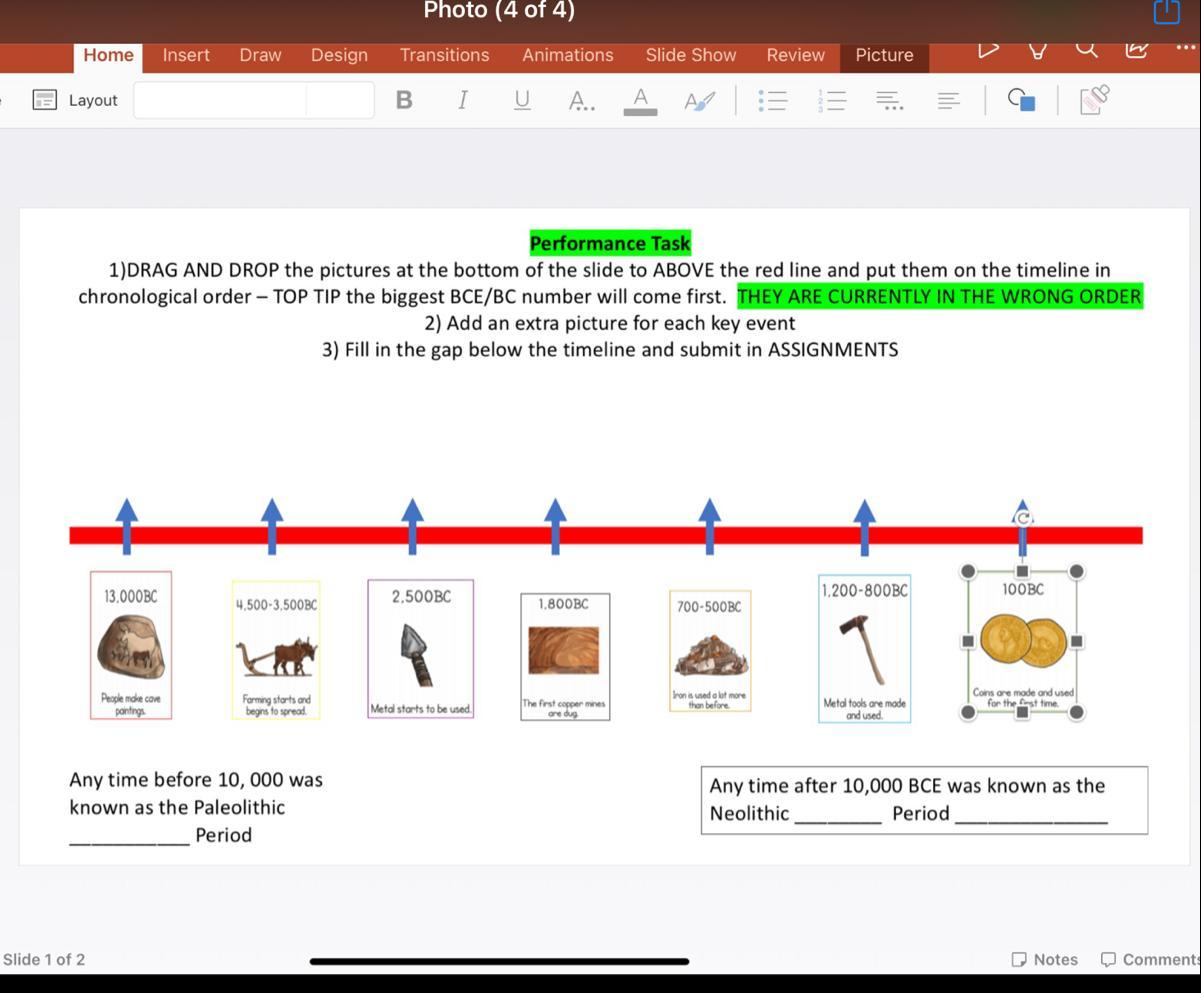
Task: Open the shapes insert icon
Action: coord(1021,100)
